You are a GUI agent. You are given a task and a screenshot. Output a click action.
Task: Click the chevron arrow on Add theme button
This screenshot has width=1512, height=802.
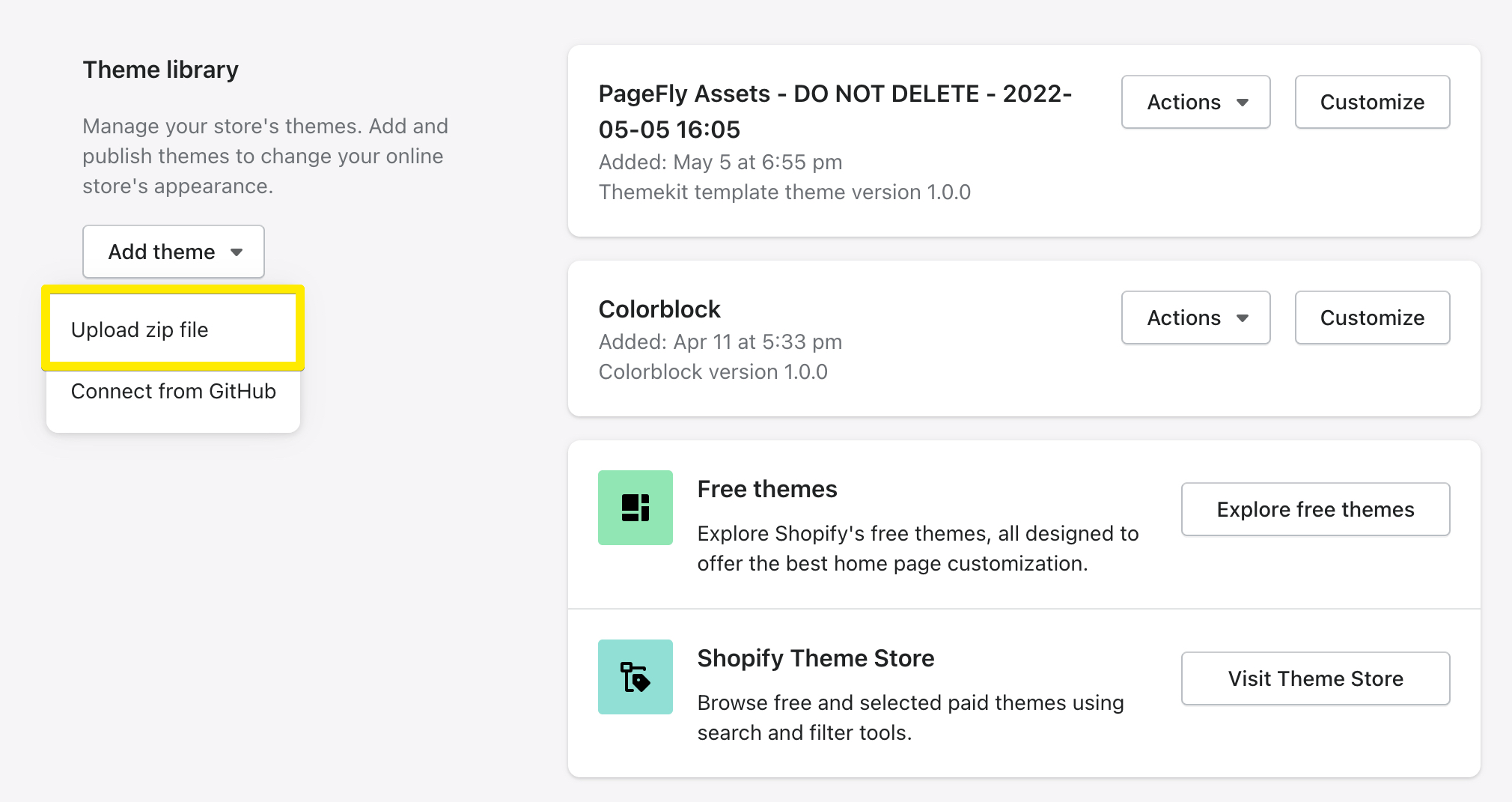coord(237,252)
